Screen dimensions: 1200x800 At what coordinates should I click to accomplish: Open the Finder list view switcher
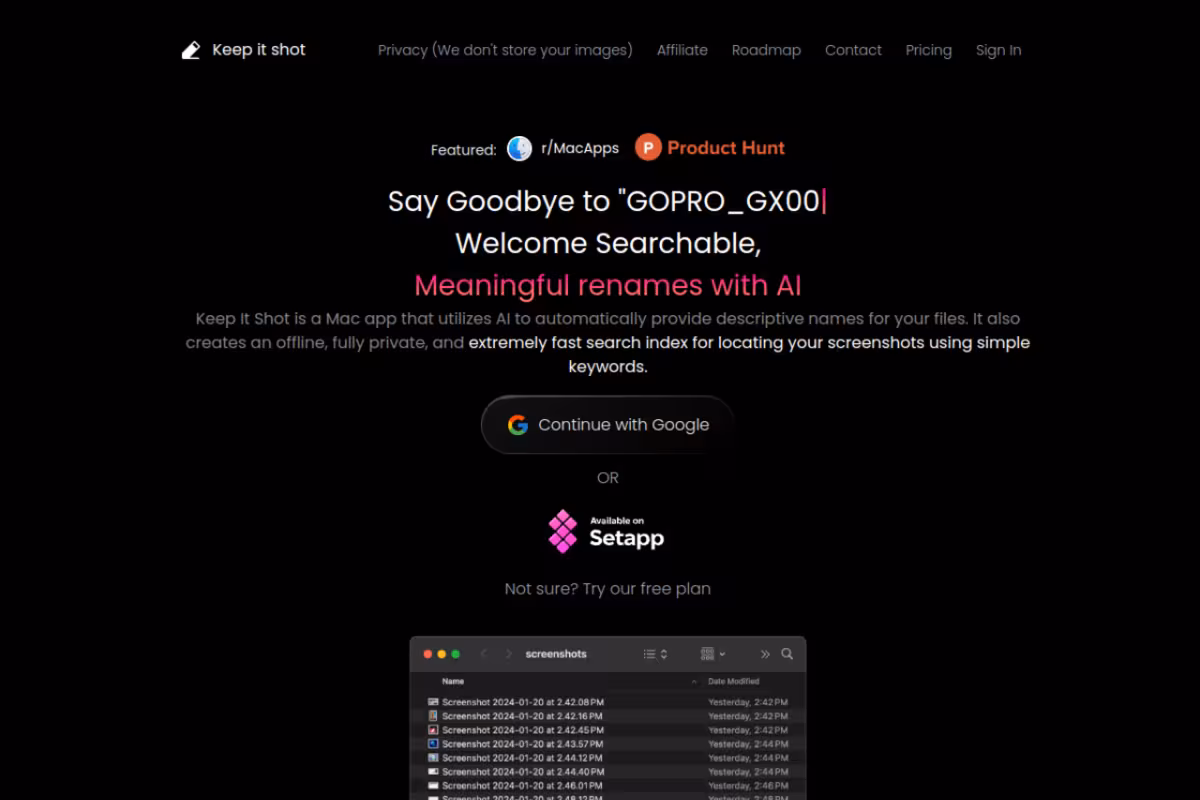coord(655,654)
